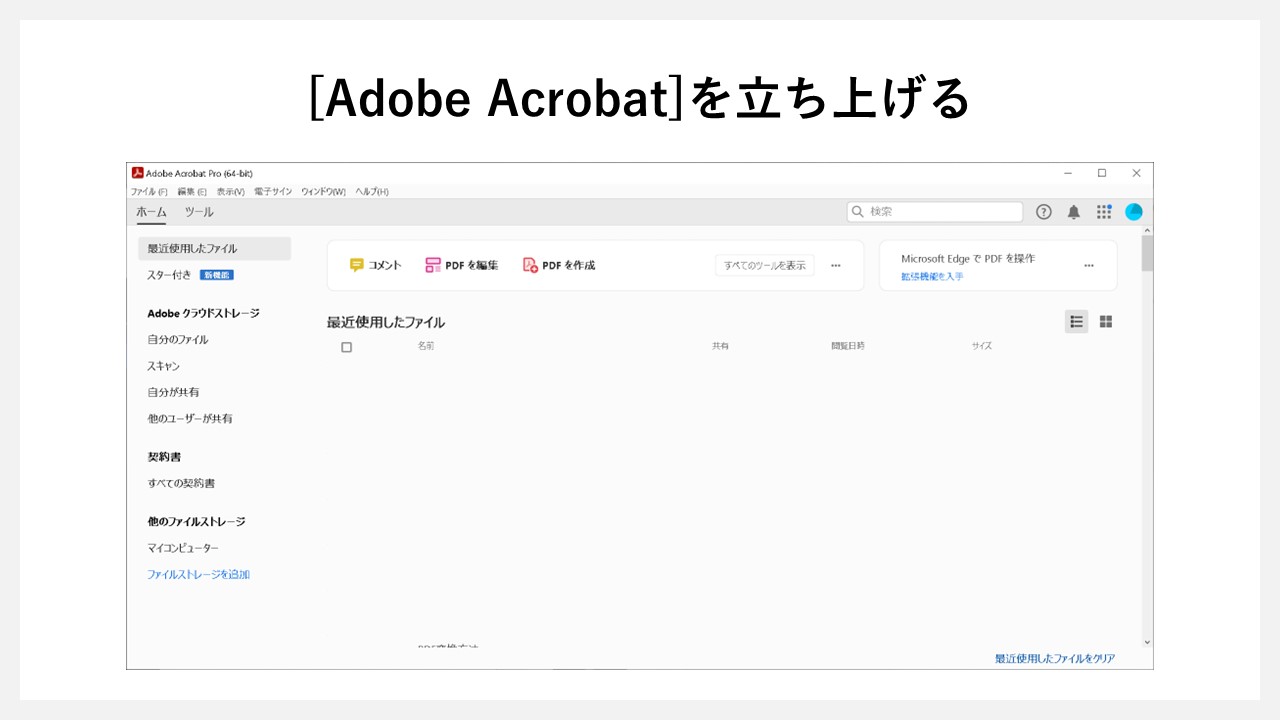Open the ファイル menu
This screenshot has width=1280, height=720.
[149, 191]
